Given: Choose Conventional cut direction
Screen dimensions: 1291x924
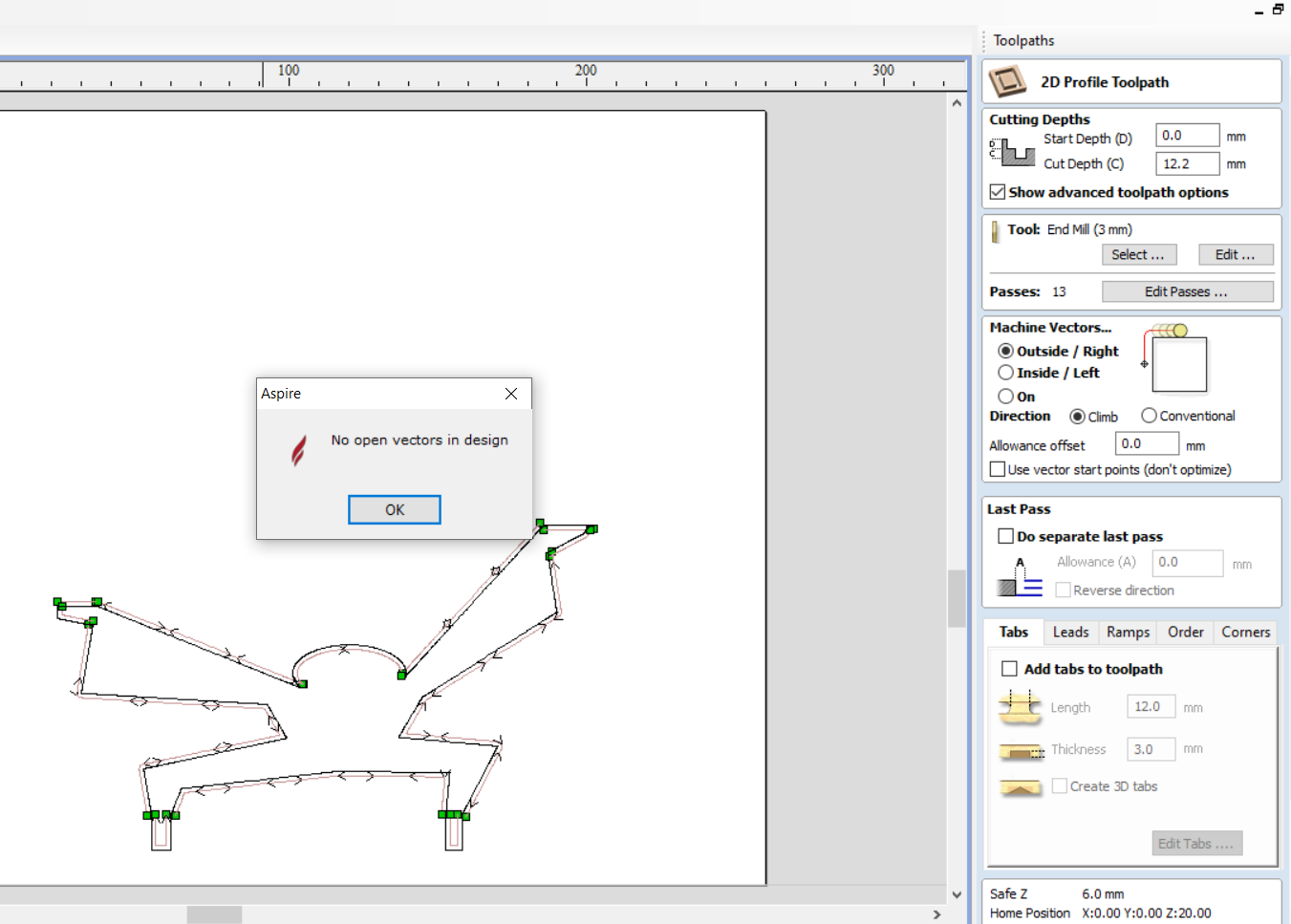Looking at the screenshot, I should (x=1149, y=416).
